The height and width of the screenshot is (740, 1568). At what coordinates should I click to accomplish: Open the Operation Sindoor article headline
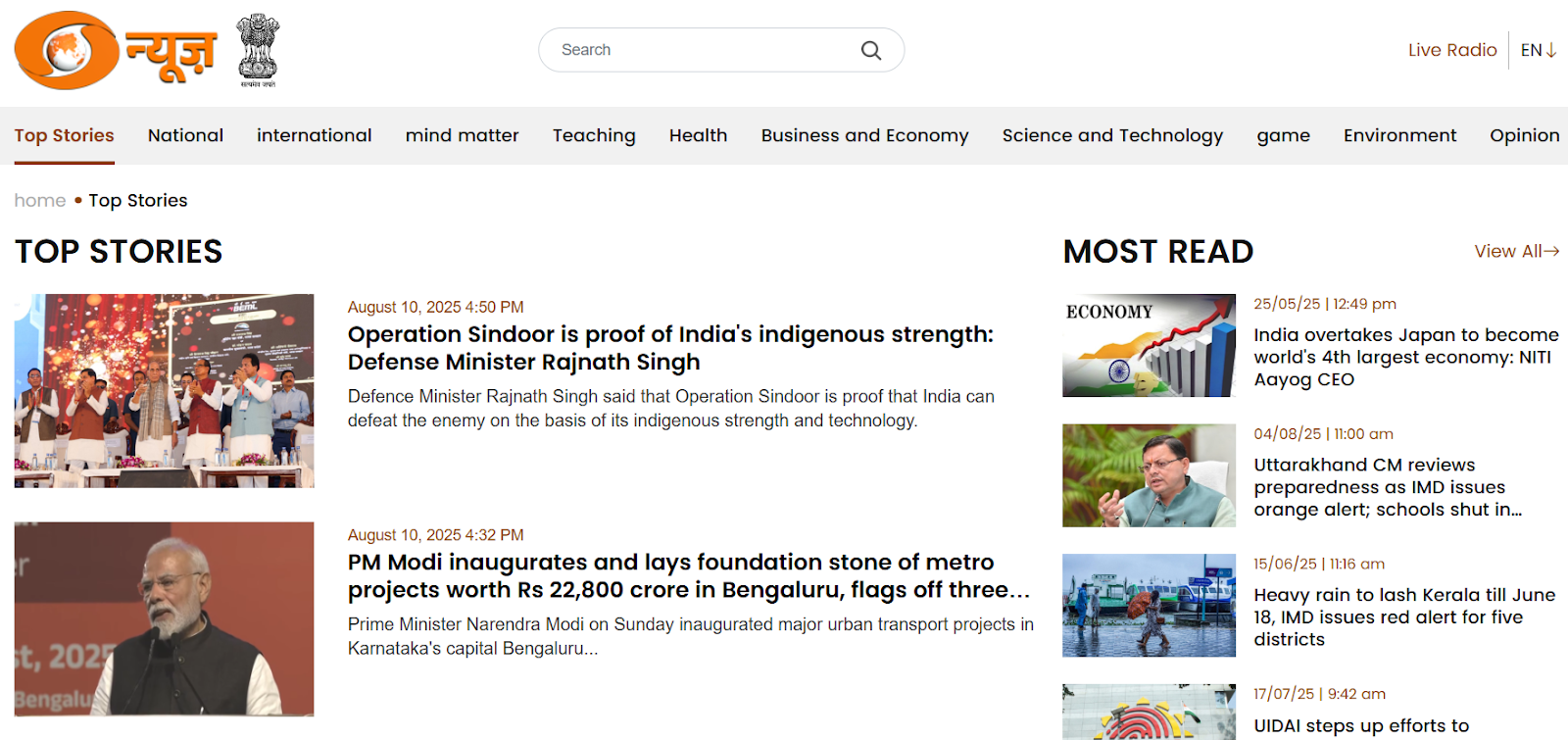670,348
